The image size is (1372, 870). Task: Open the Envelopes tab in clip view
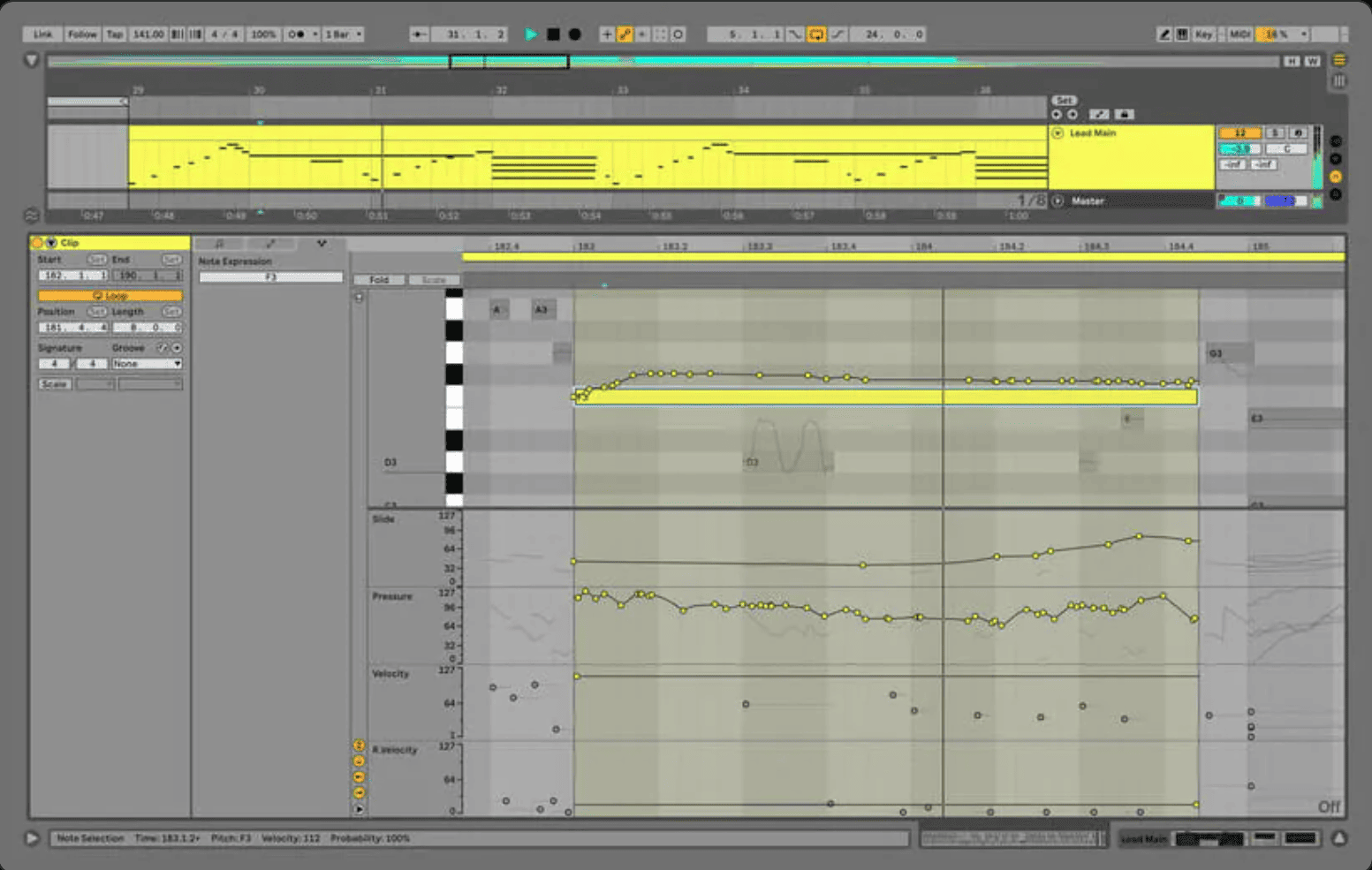[x=270, y=243]
